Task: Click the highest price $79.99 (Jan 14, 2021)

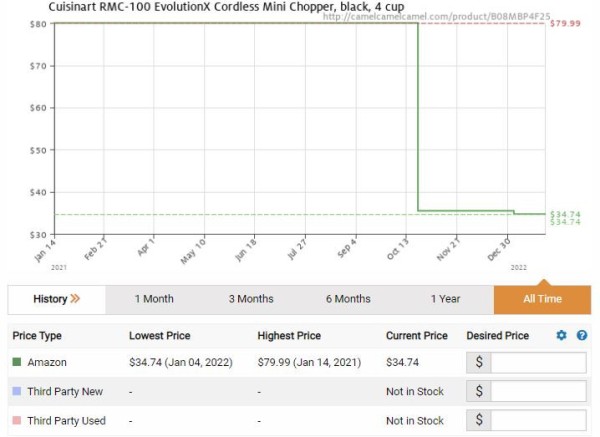Action: (309, 362)
